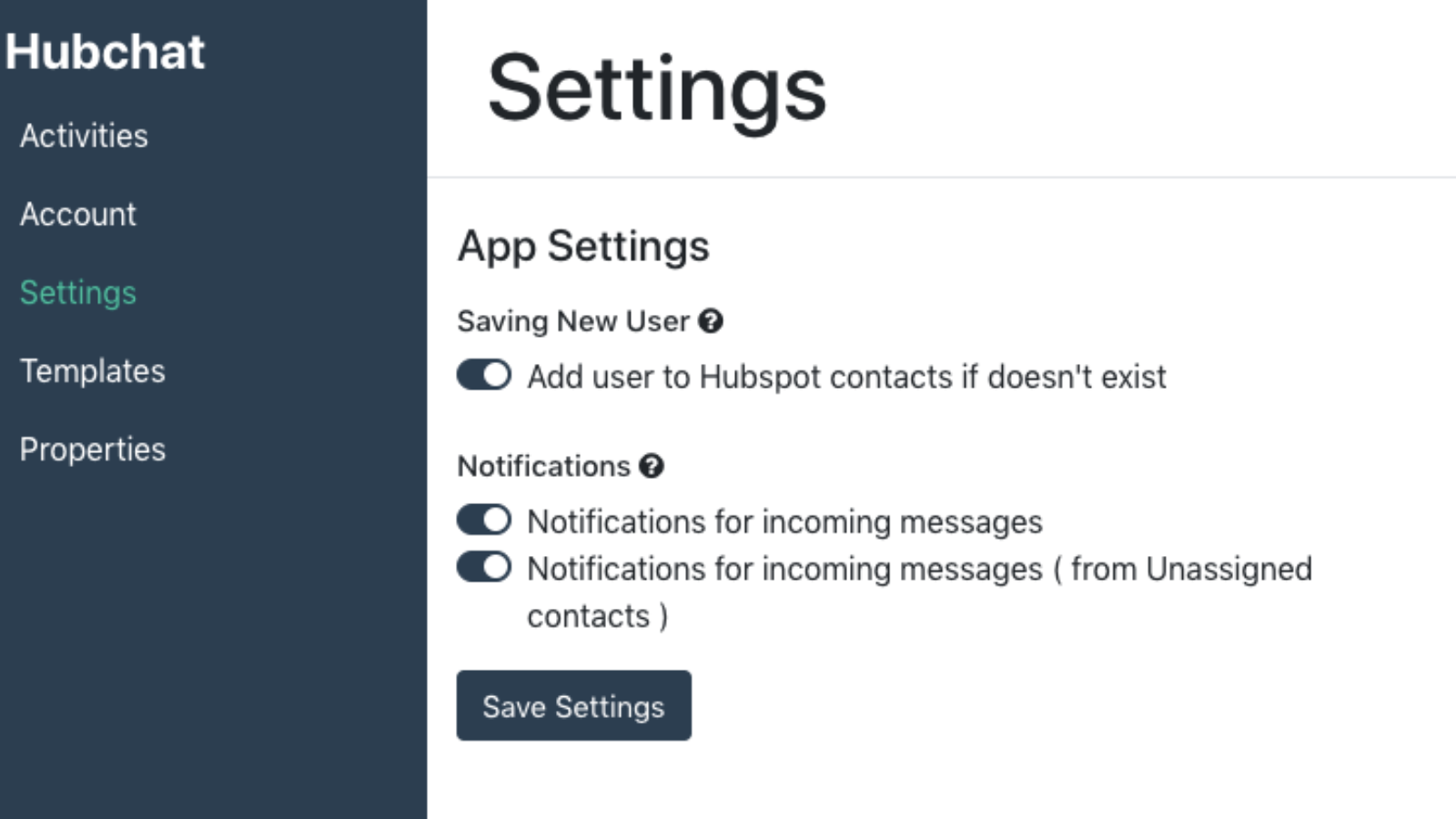Click the App Settings section title
The height and width of the screenshot is (819, 1456).
click(x=582, y=246)
